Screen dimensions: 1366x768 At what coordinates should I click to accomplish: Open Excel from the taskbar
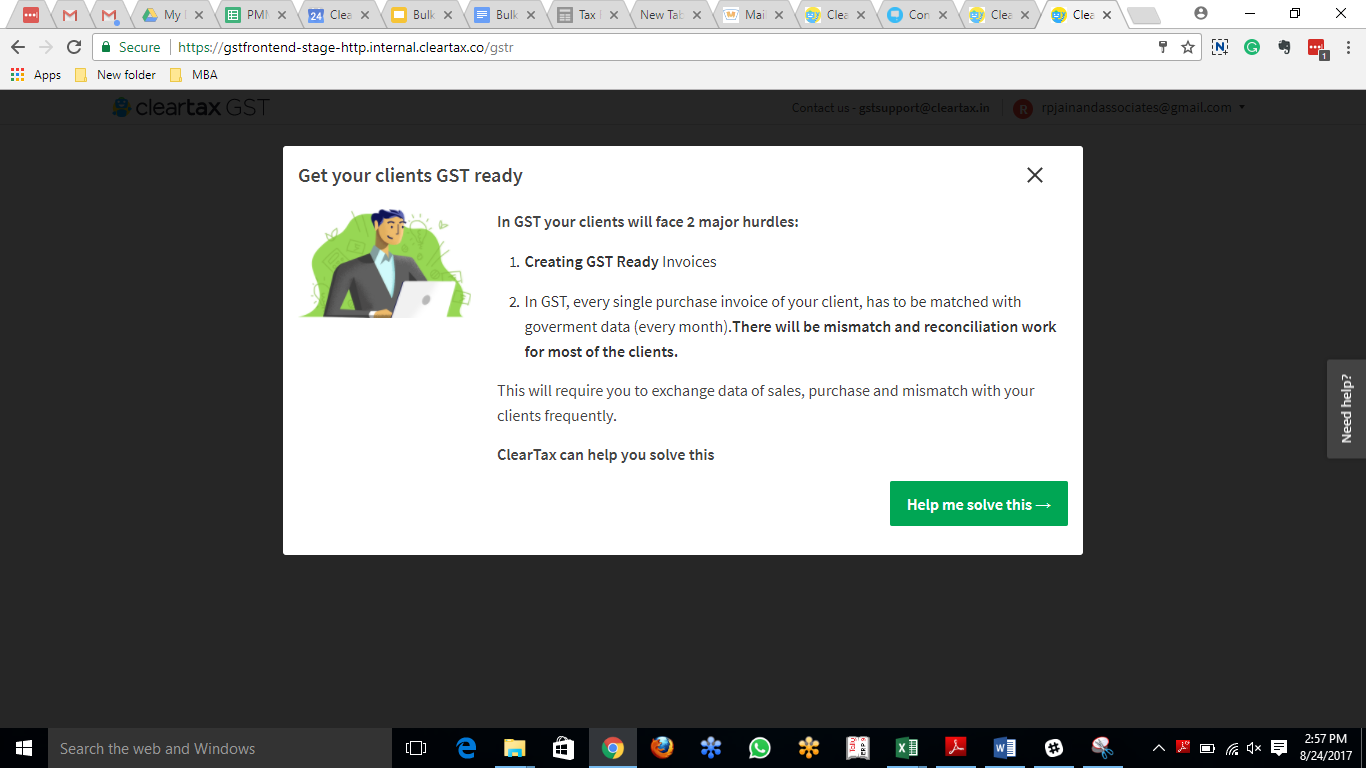click(x=907, y=748)
